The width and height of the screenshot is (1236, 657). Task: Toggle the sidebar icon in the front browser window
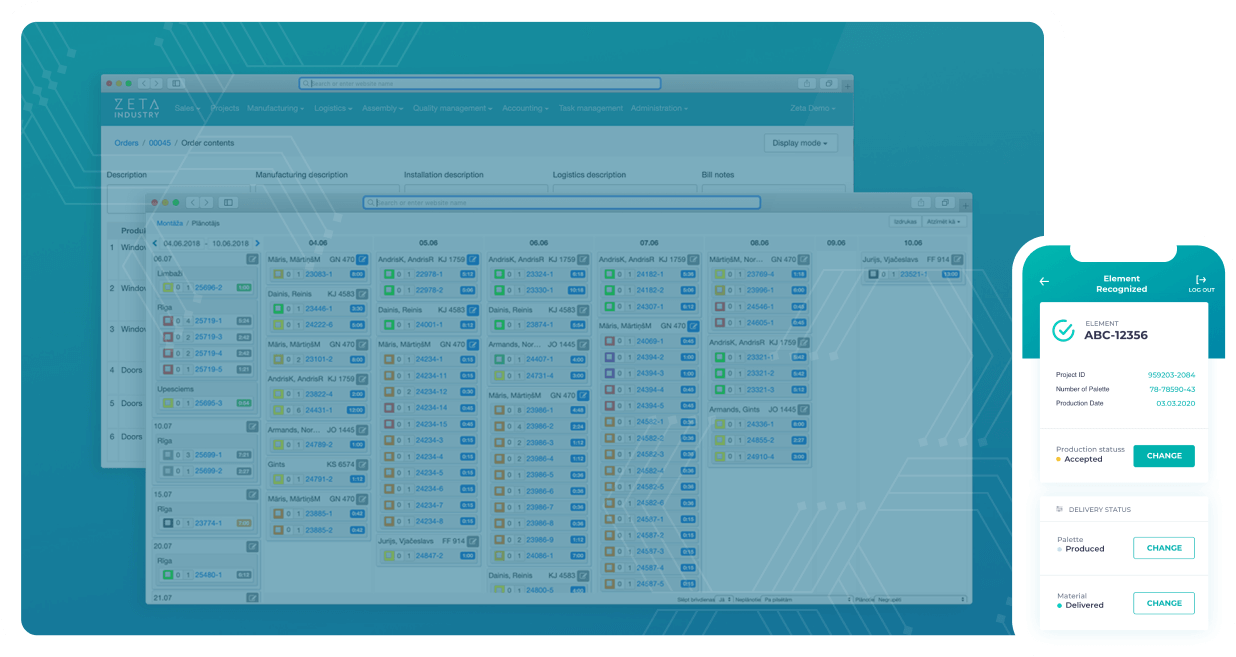tap(227, 202)
